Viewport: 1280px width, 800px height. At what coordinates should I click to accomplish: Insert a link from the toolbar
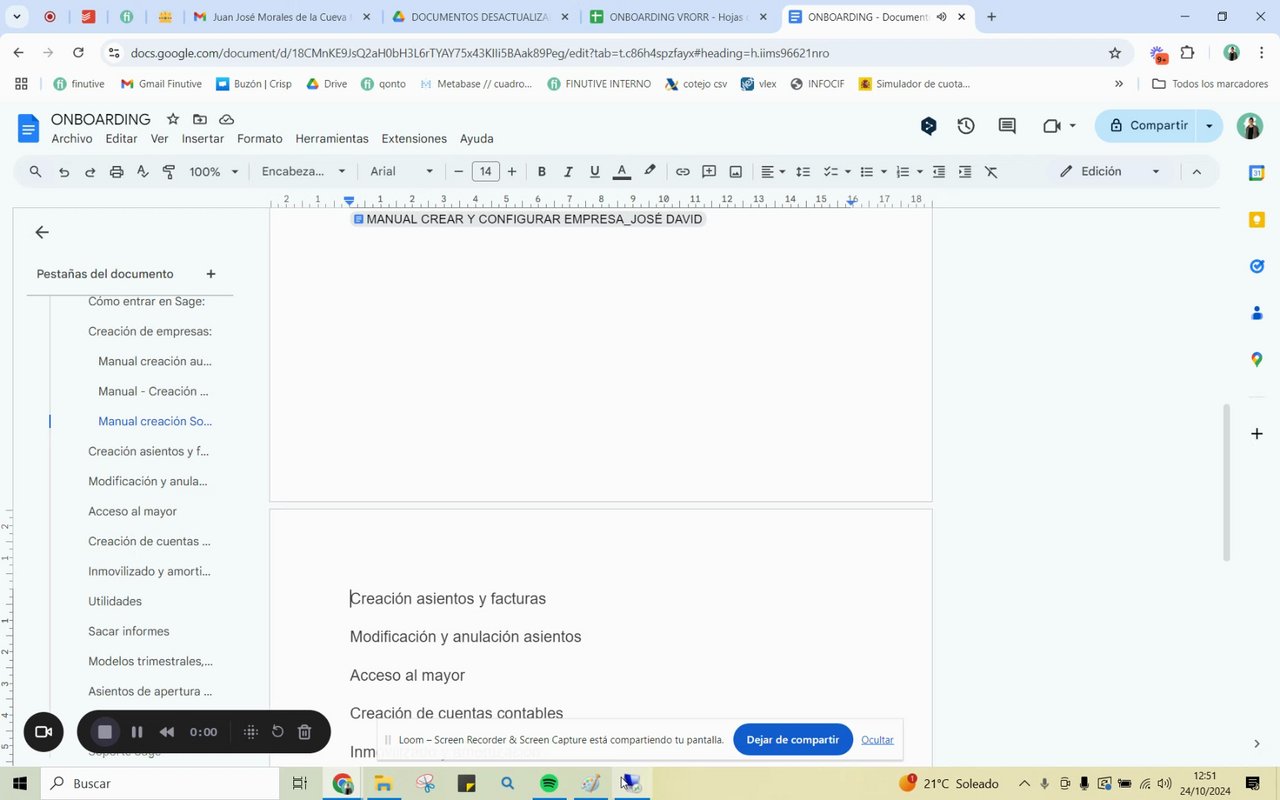click(x=683, y=172)
